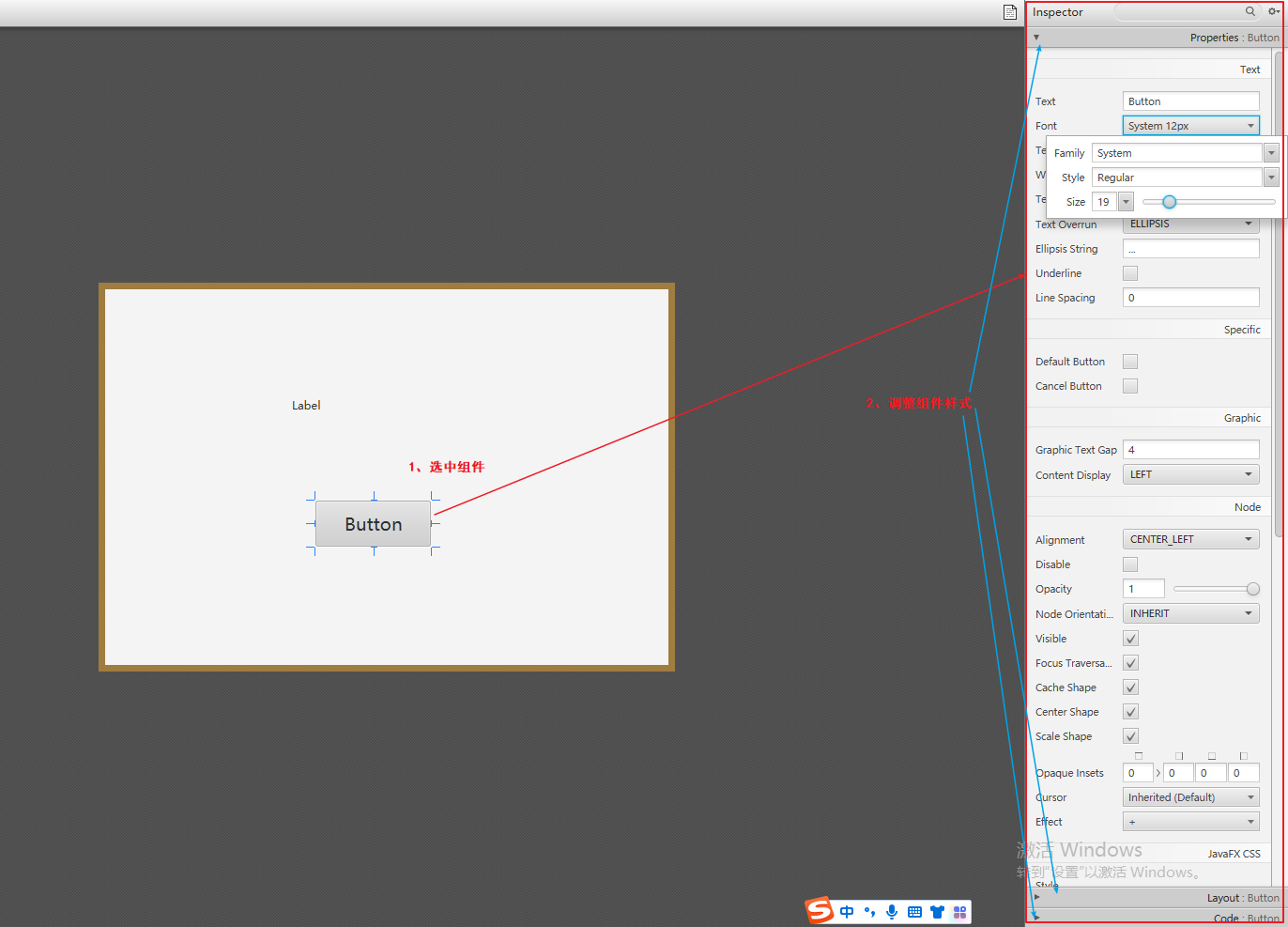Open the Sogou input toolbox grid icon
This screenshot has height=927, width=1288.
[959, 912]
